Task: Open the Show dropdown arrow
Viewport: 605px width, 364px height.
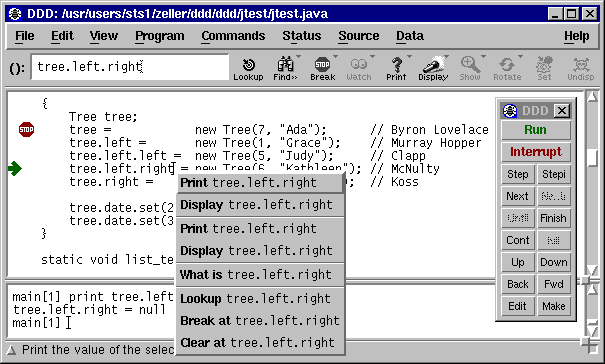Action: point(483,57)
